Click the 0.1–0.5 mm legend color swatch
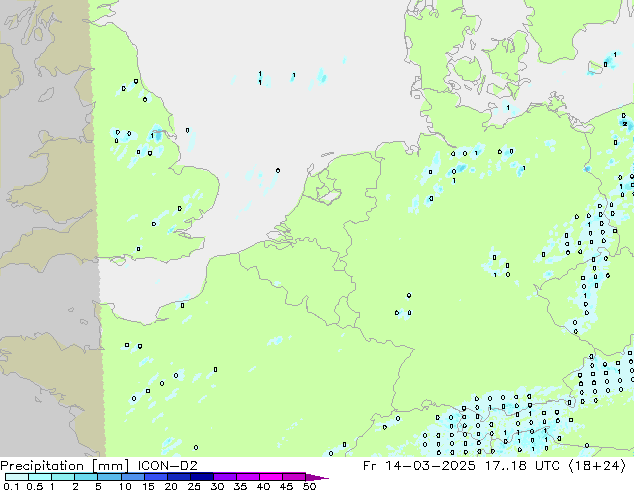 [x=17, y=477]
